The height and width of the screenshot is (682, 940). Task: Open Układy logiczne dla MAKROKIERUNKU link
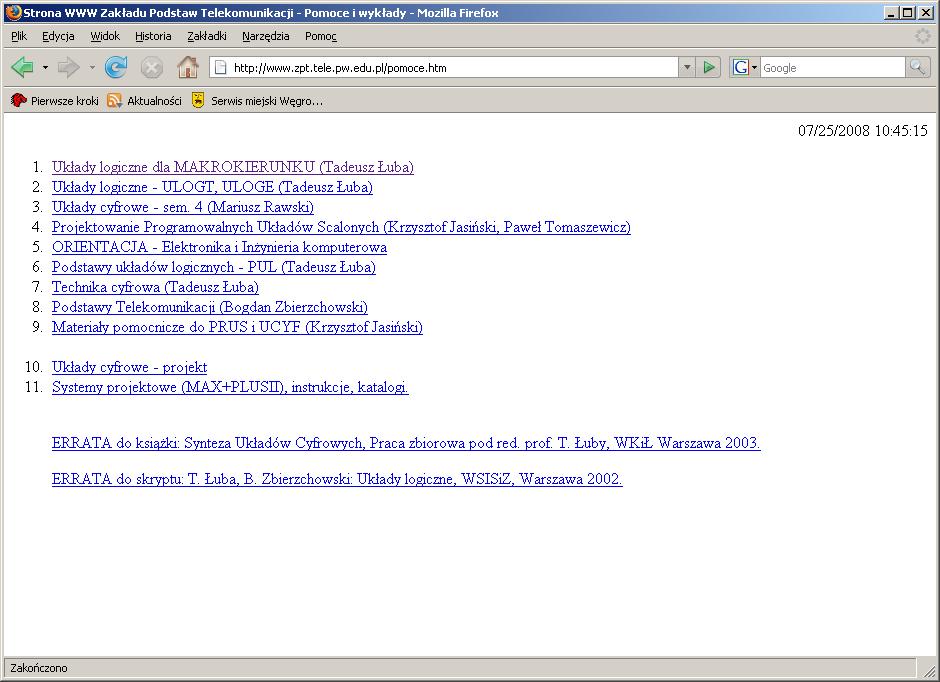tap(233, 167)
